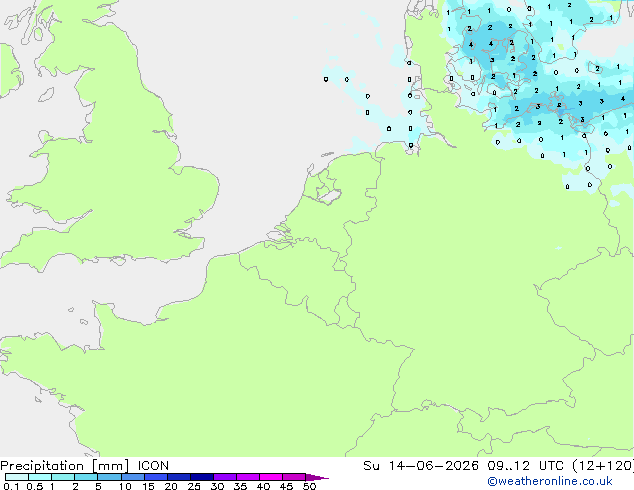
Task: Open the weatheronline.co.uk copyright link
Action: click(x=550, y=481)
